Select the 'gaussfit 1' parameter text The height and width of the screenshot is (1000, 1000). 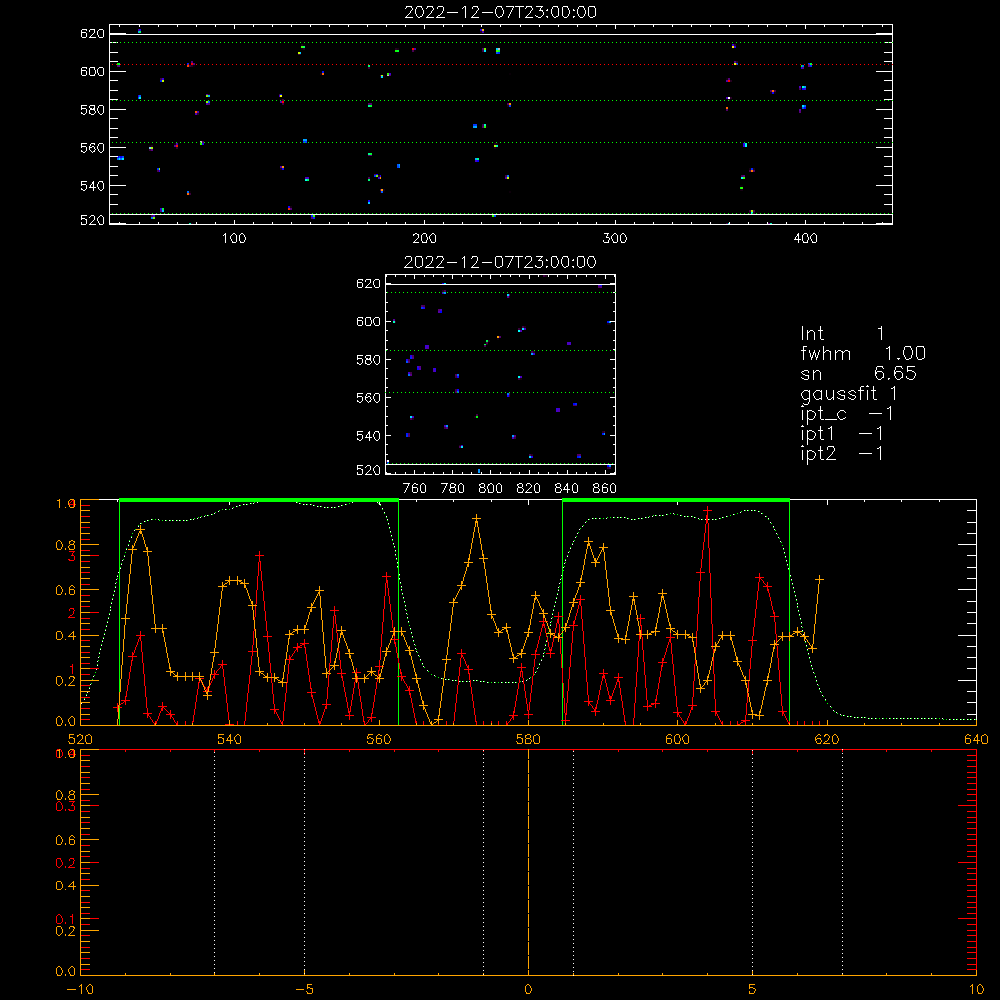click(x=849, y=394)
